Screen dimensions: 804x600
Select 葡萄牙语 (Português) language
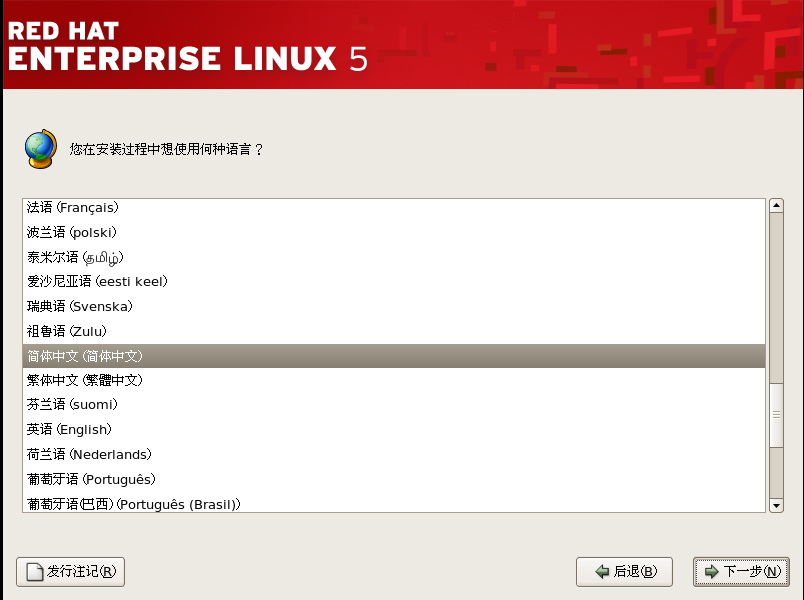(394, 479)
